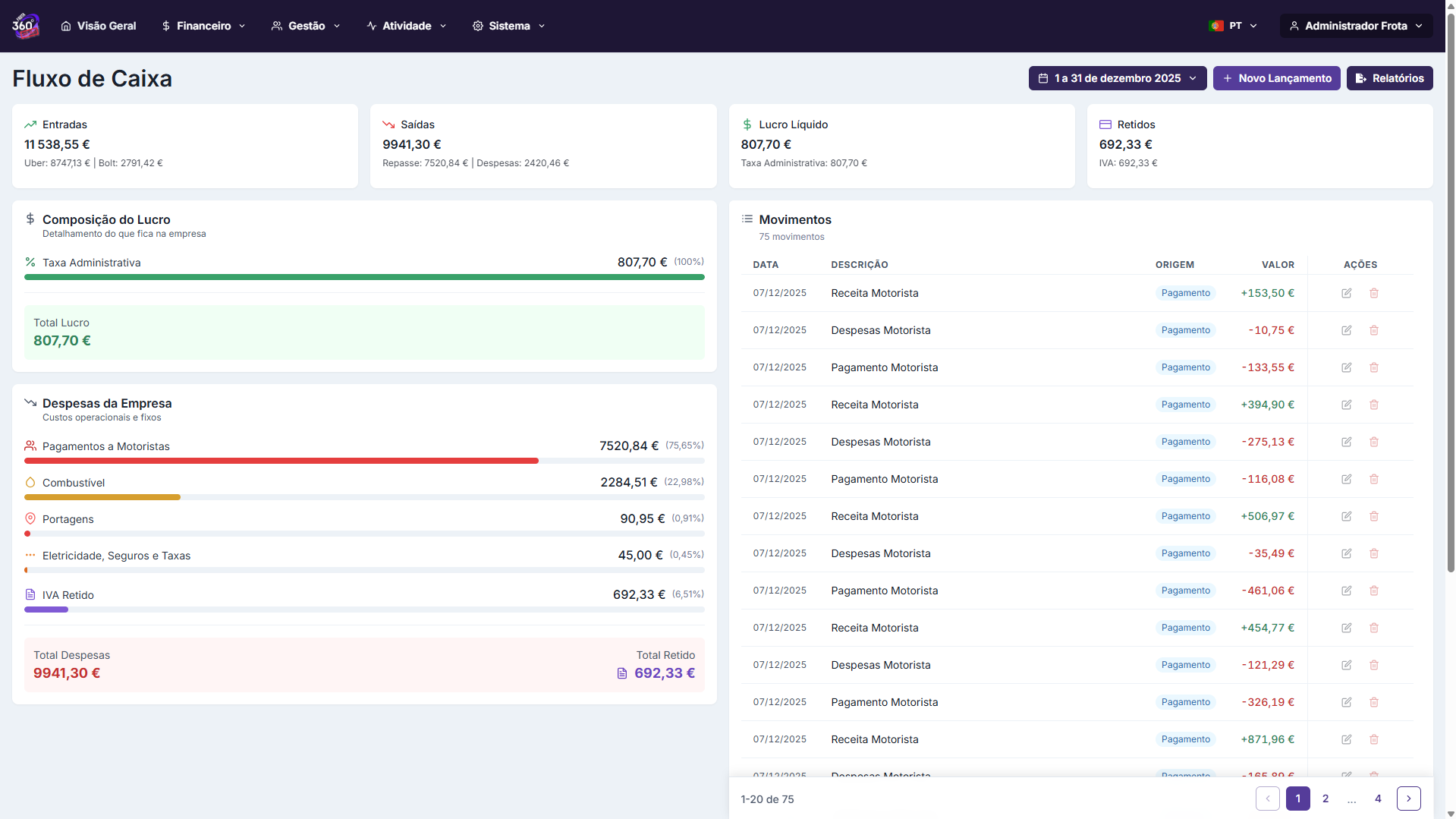Open the Gestão navigation menu
Image resolution: width=1456 pixels, height=819 pixels.
306,26
